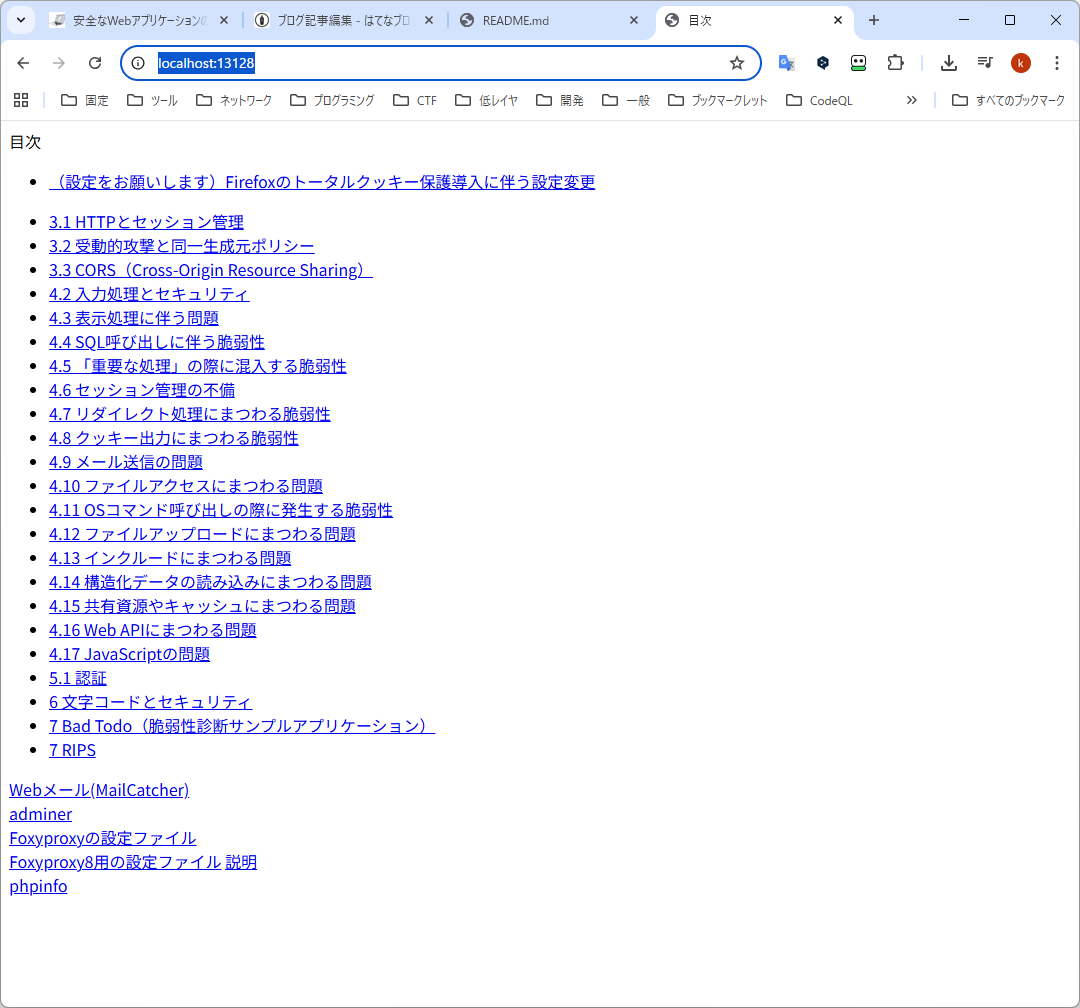This screenshot has width=1080, height=1008.
Task: Open the apps grid in bookmarks bar
Action: coord(21,101)
